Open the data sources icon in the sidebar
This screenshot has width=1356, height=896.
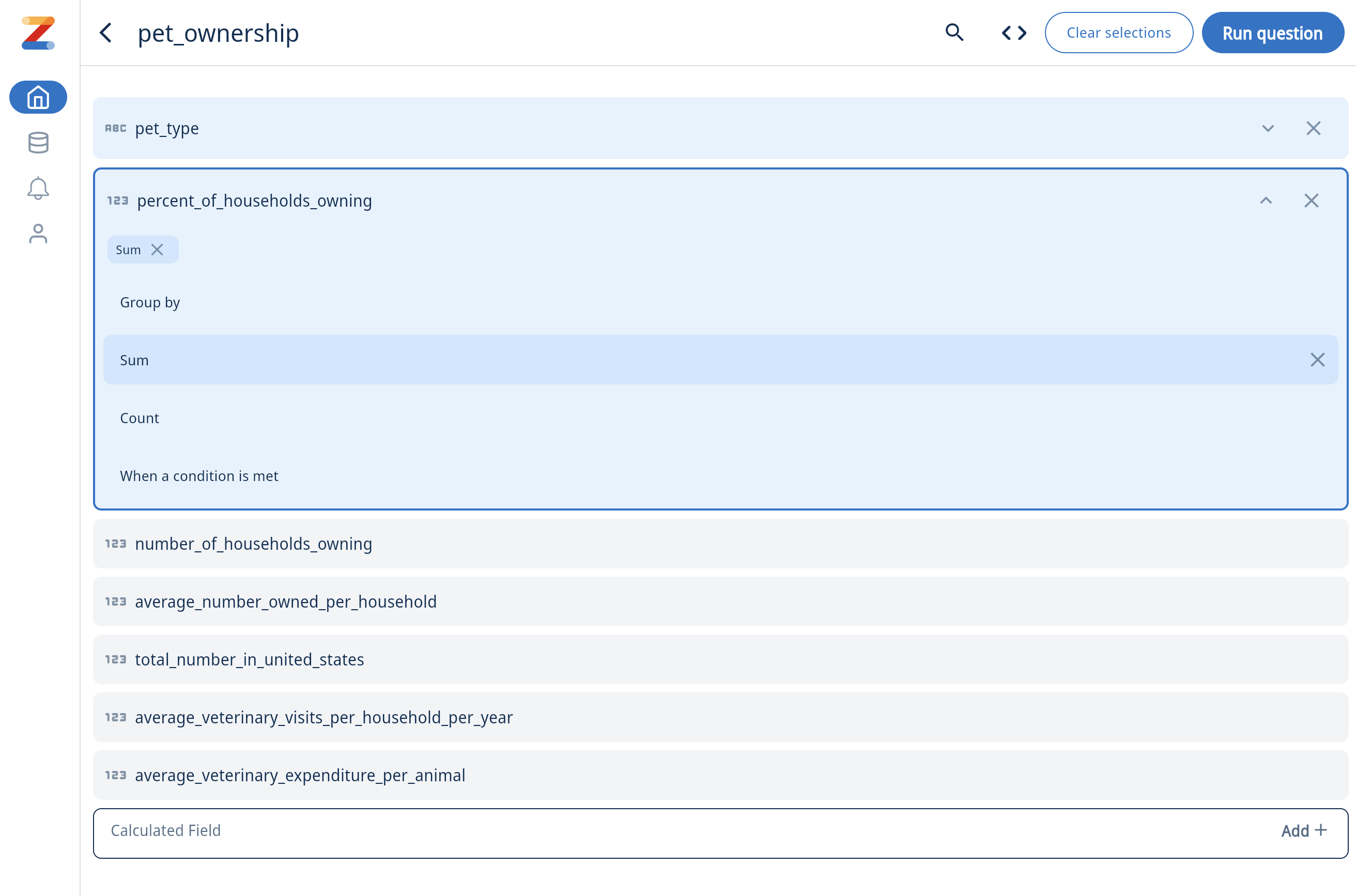click(x=38, y=142)
